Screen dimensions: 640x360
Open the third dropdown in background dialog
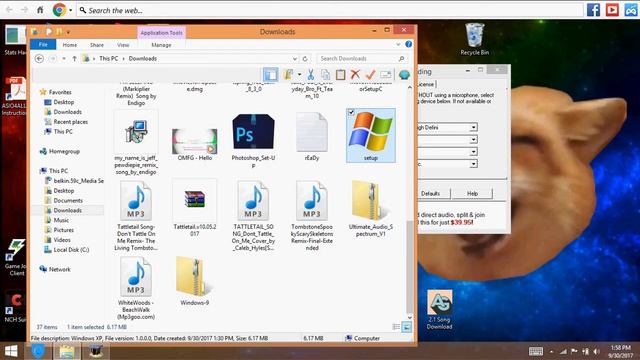(x=473, y=152)
